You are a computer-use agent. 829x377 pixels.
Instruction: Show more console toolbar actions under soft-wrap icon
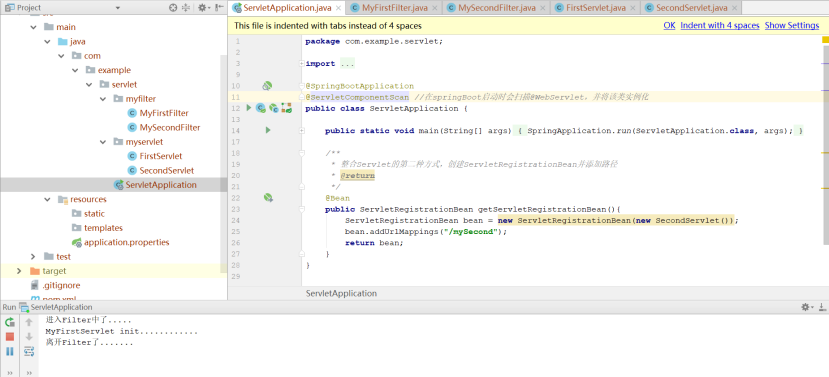point(29,372)
